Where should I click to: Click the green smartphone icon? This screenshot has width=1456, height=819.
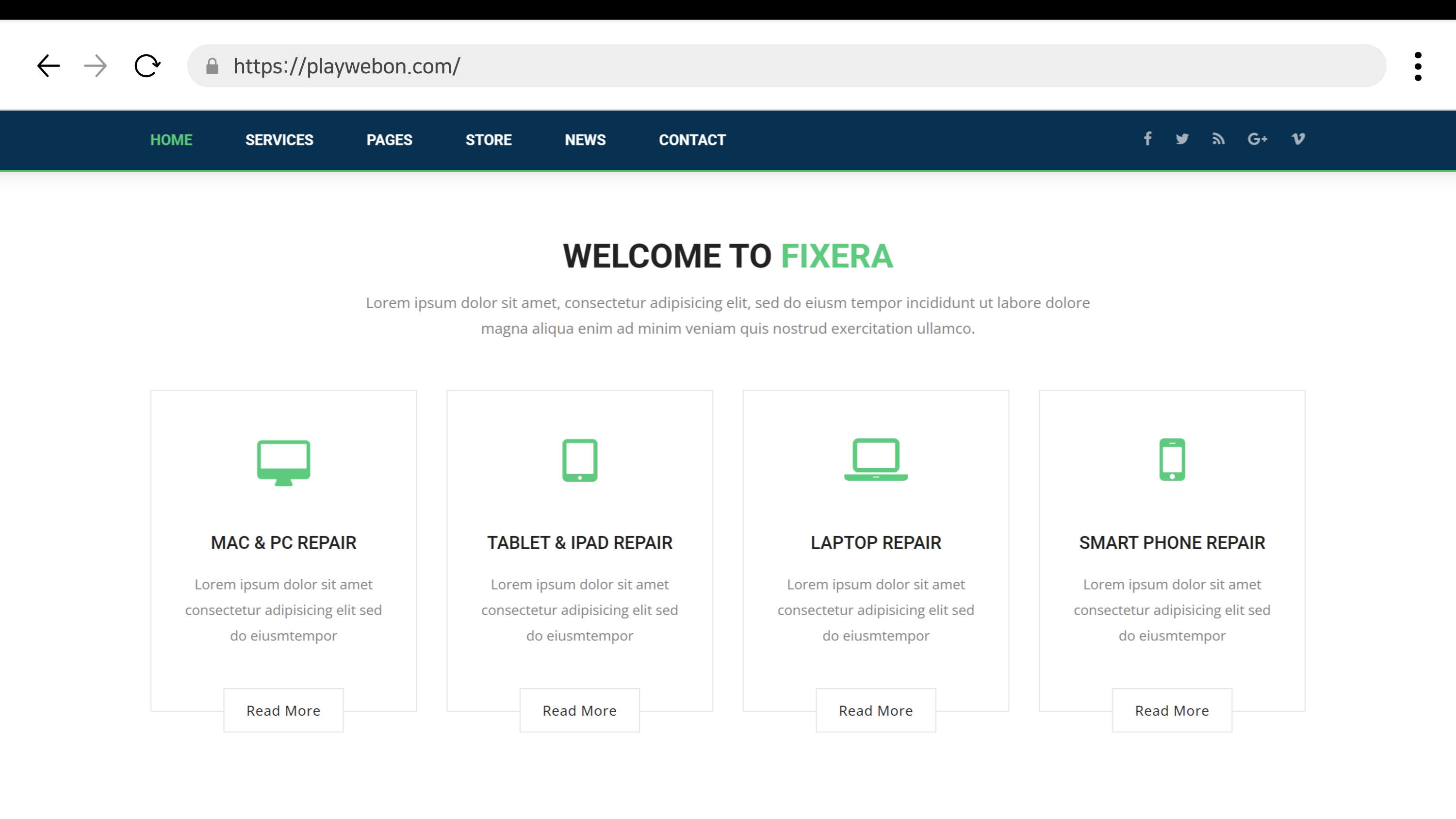tap(1172, 459)
